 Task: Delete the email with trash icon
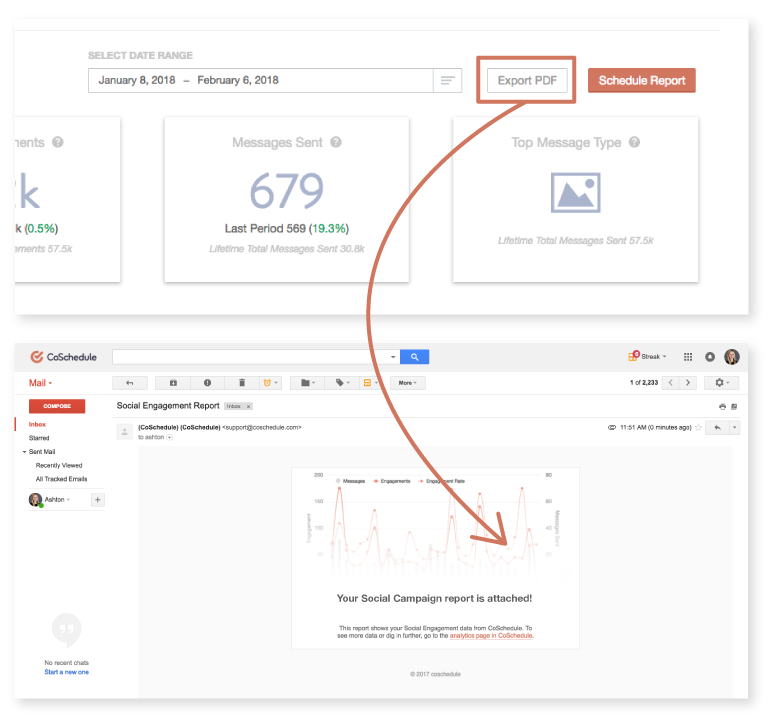click(x=242, y=383)
